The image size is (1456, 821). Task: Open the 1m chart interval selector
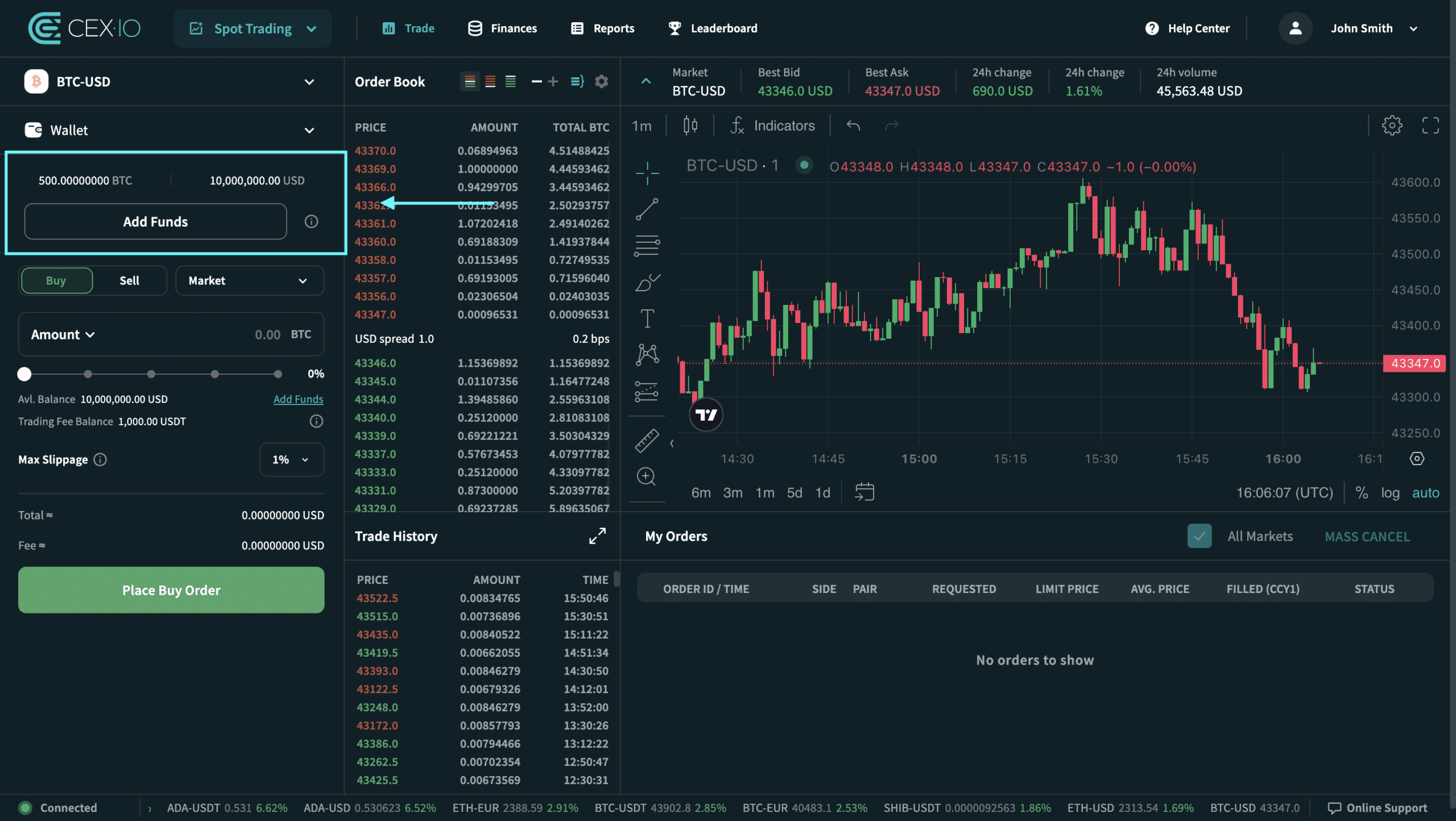pos(642,126)
